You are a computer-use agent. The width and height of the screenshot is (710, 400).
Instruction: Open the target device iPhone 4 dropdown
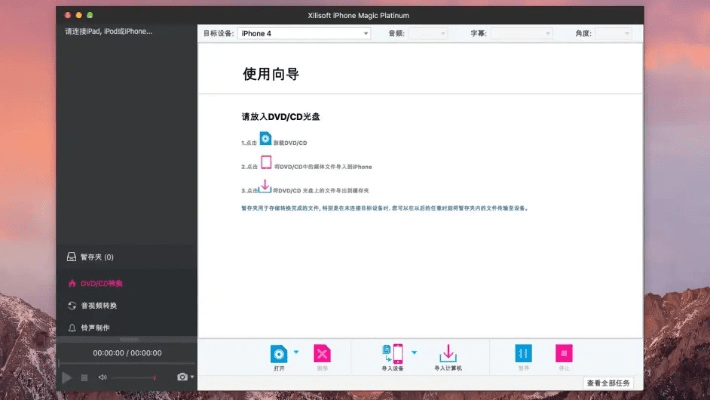303,33
